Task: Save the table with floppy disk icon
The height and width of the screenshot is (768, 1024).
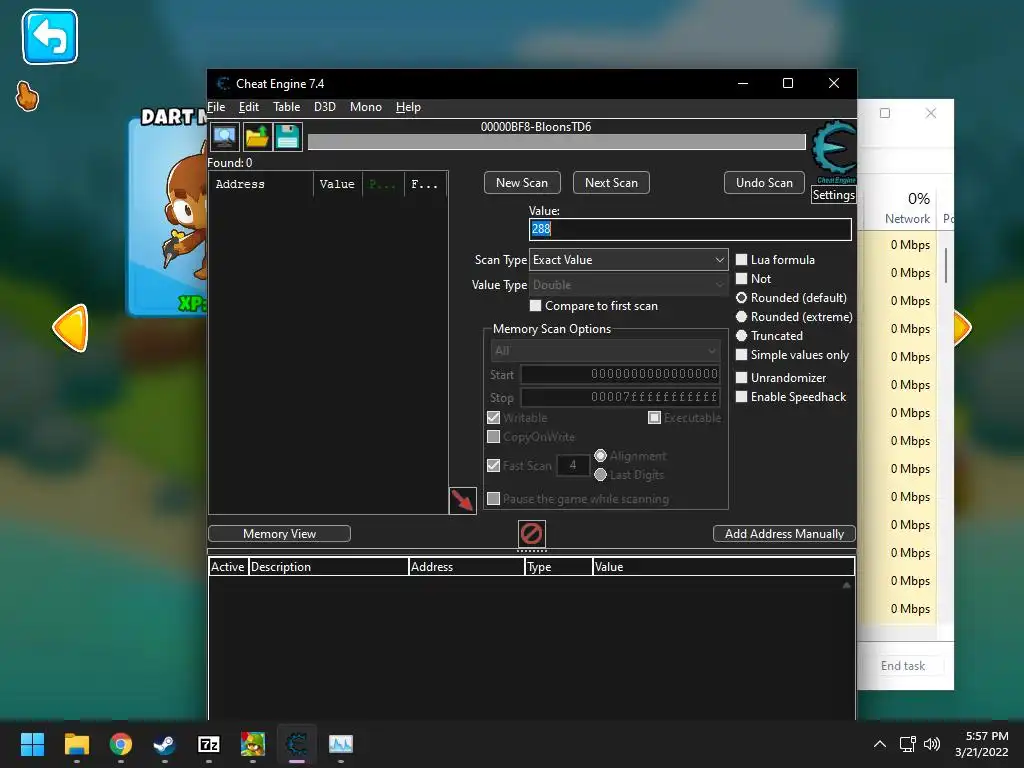Action: point(287,137)
